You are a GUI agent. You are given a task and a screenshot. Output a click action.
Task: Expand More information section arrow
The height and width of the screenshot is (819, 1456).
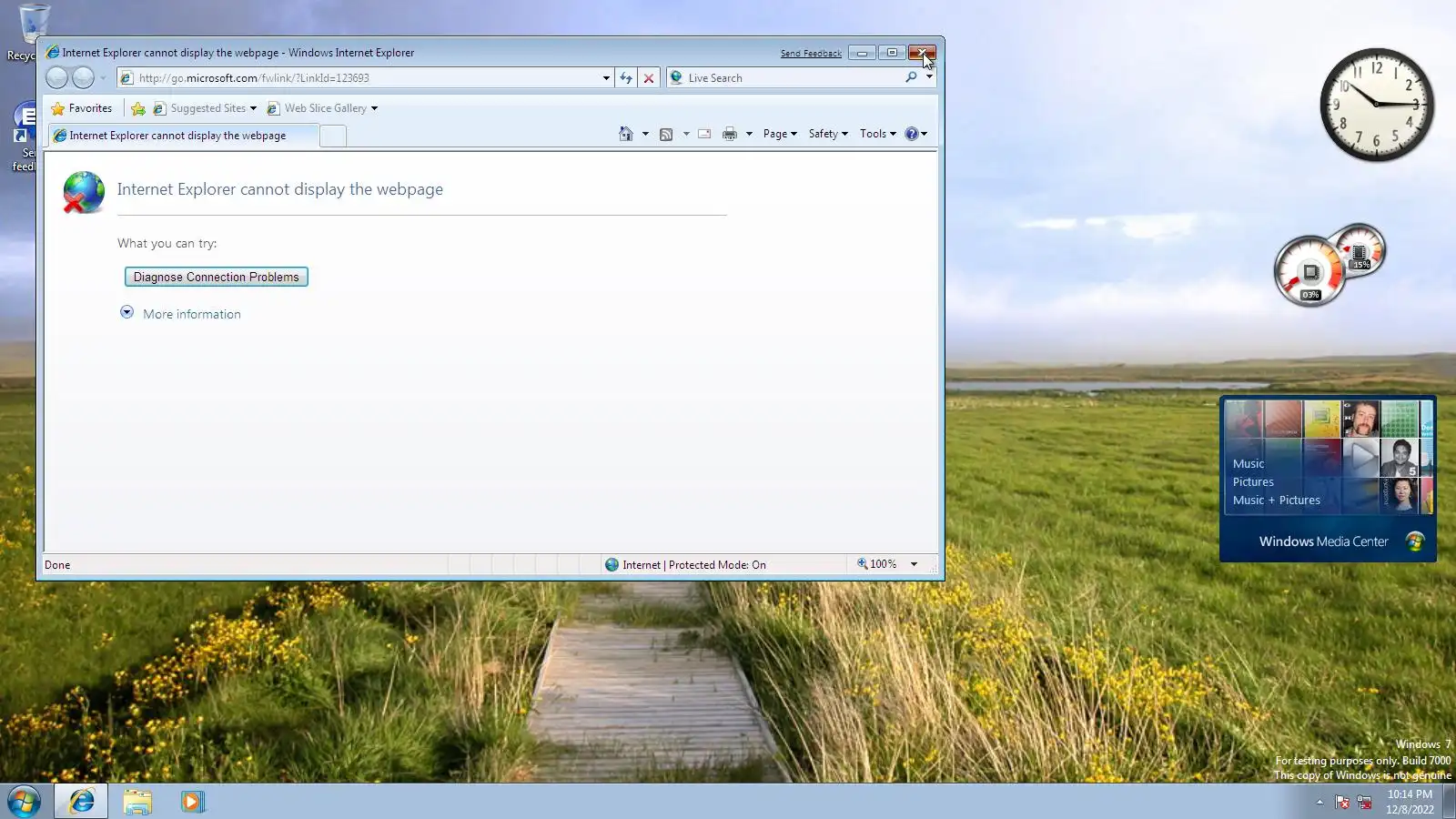pyautogui.click(x=126, y=312)
